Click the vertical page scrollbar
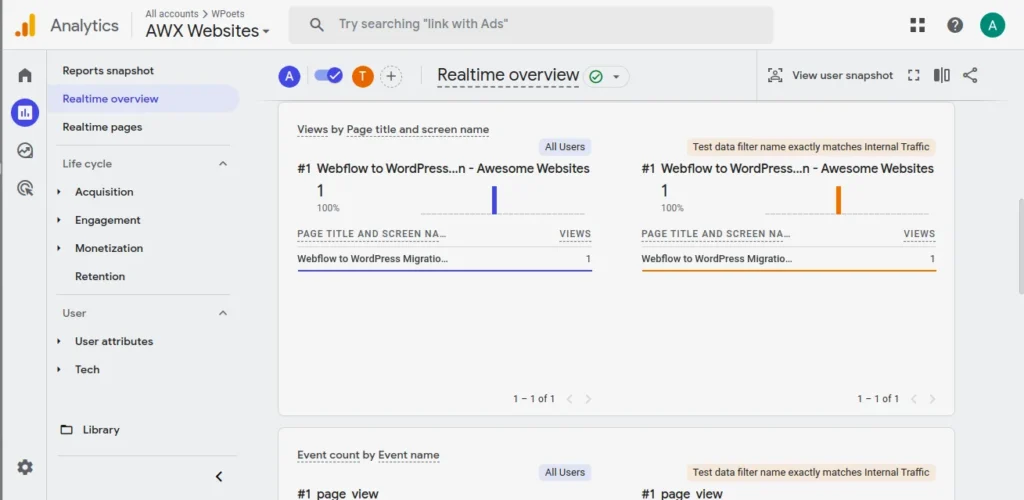This screenshot has height=500, width=1024. (x=1019, y=246)
